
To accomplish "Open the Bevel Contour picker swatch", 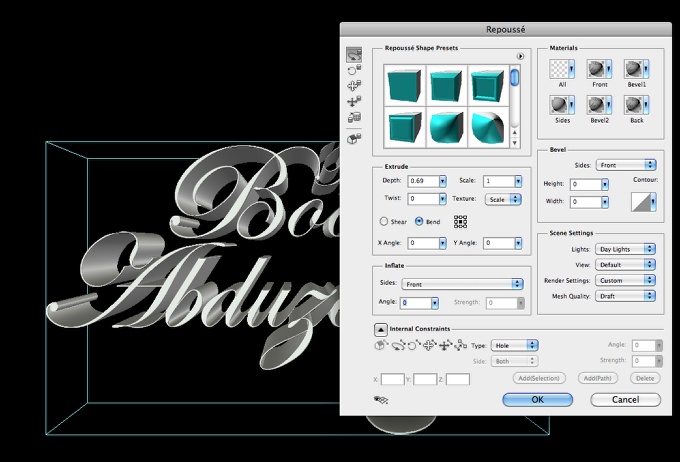I will tap(640, 203).
